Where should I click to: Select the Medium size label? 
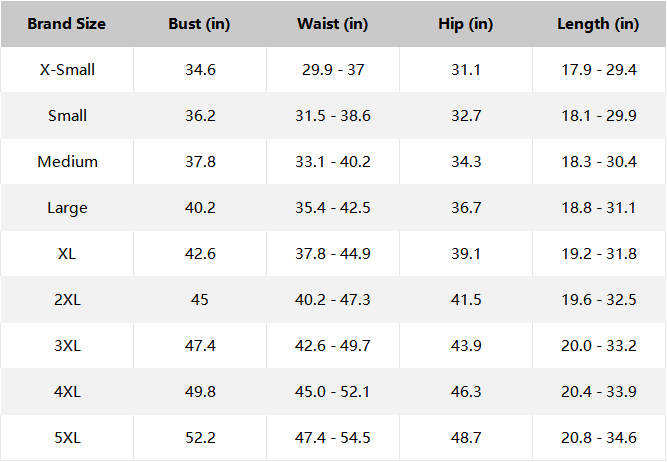[67, 162]
